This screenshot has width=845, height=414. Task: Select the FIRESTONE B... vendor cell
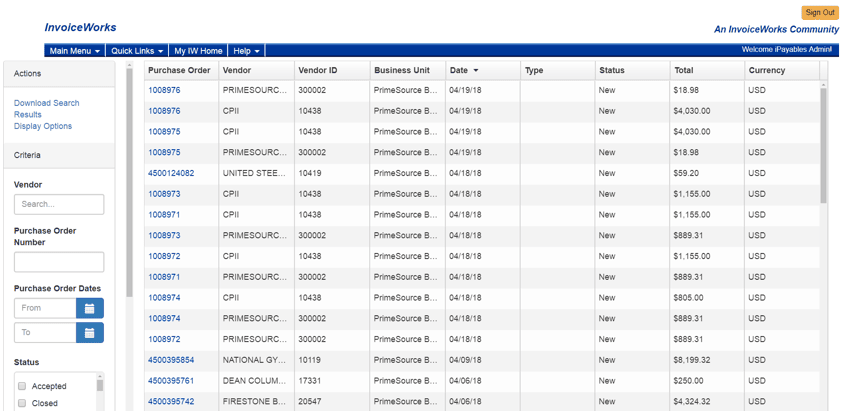click(257, 402)
